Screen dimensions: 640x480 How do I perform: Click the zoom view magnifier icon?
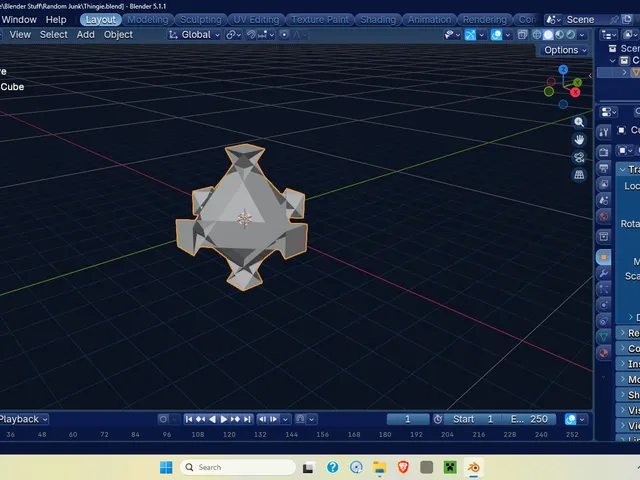[x=579, y=122]
